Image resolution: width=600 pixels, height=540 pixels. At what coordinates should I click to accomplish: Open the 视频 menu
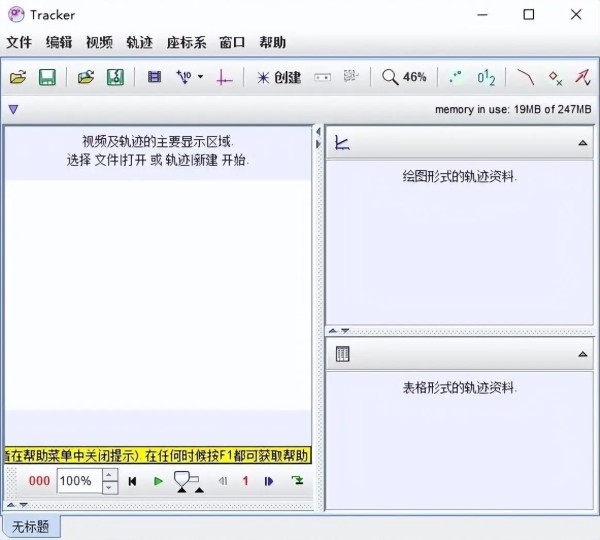99,42
